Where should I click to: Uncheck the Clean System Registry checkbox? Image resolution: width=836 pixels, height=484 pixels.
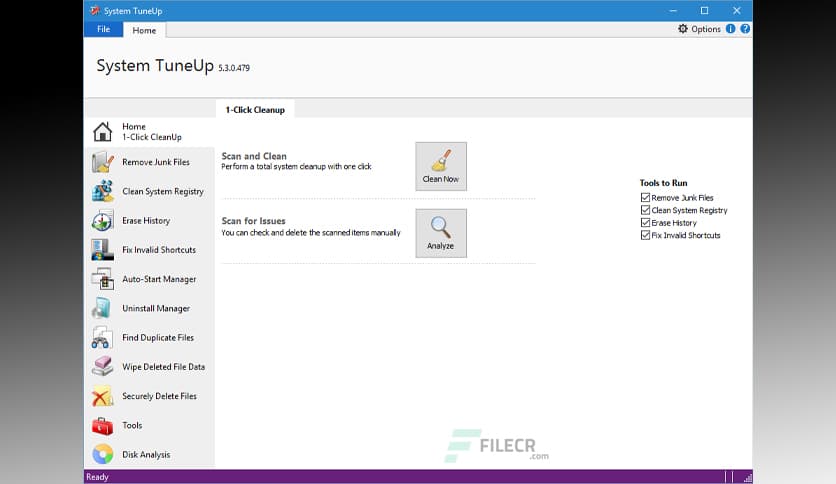pos(645,210)
